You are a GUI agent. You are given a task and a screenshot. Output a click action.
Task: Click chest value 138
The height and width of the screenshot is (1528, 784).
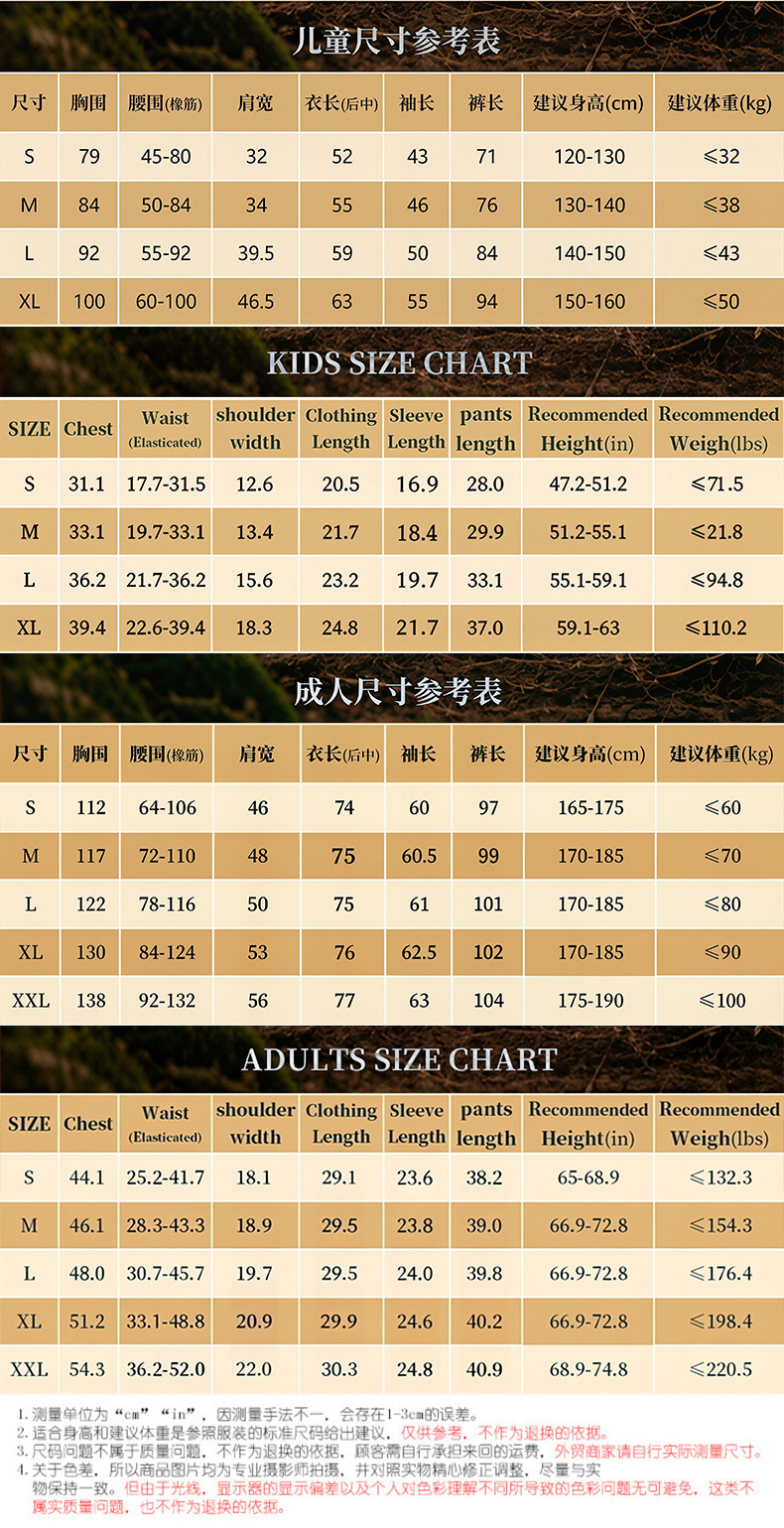(90, 1001)
